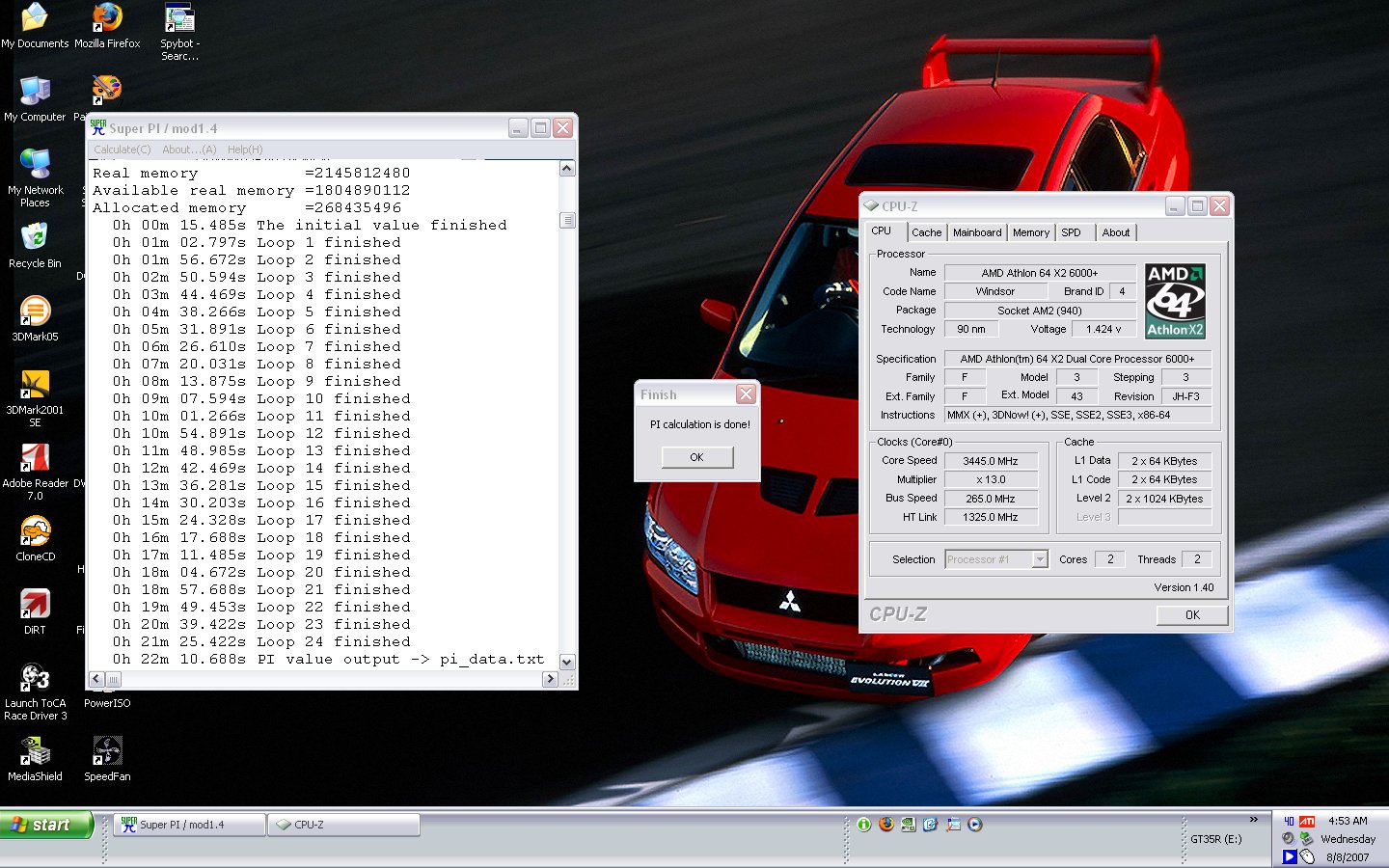The height and width of the screenshot is (868, 1389).
Task: Launch the 3DMark2001 SE shortcut
Action: point(35,398)
